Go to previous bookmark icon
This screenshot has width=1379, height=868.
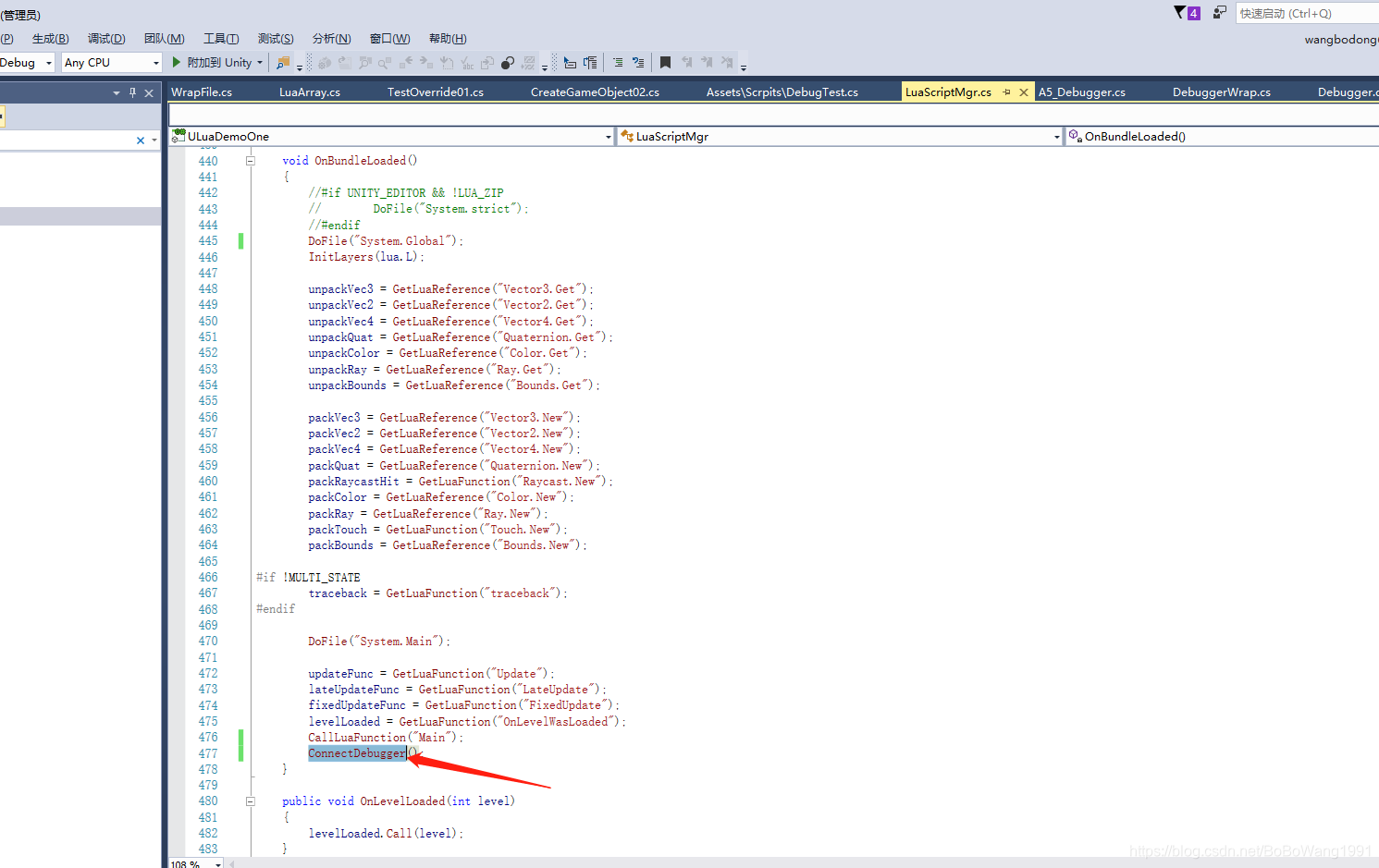point(686,62)
